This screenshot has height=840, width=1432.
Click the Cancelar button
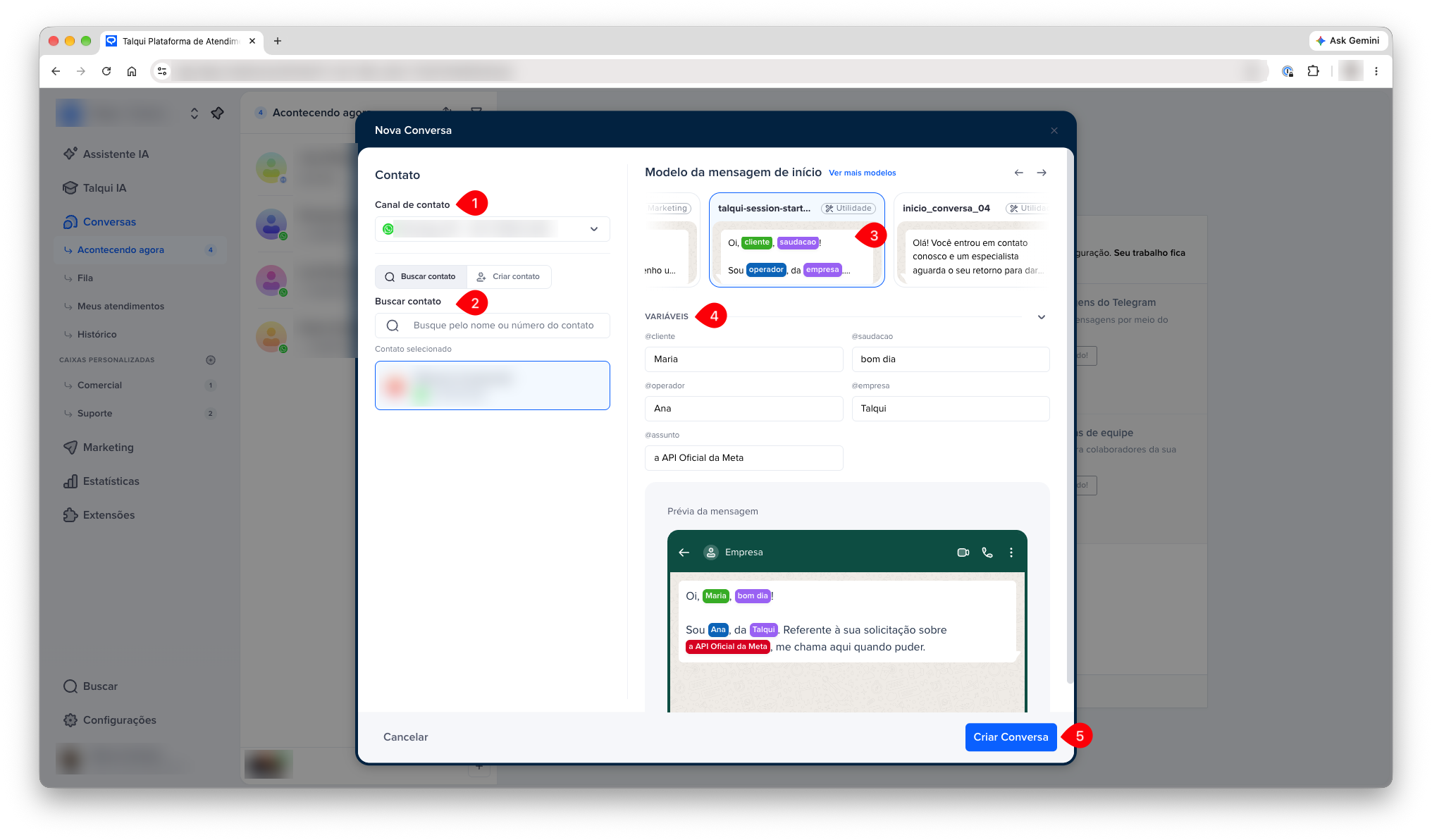click(x=406, y=737)
